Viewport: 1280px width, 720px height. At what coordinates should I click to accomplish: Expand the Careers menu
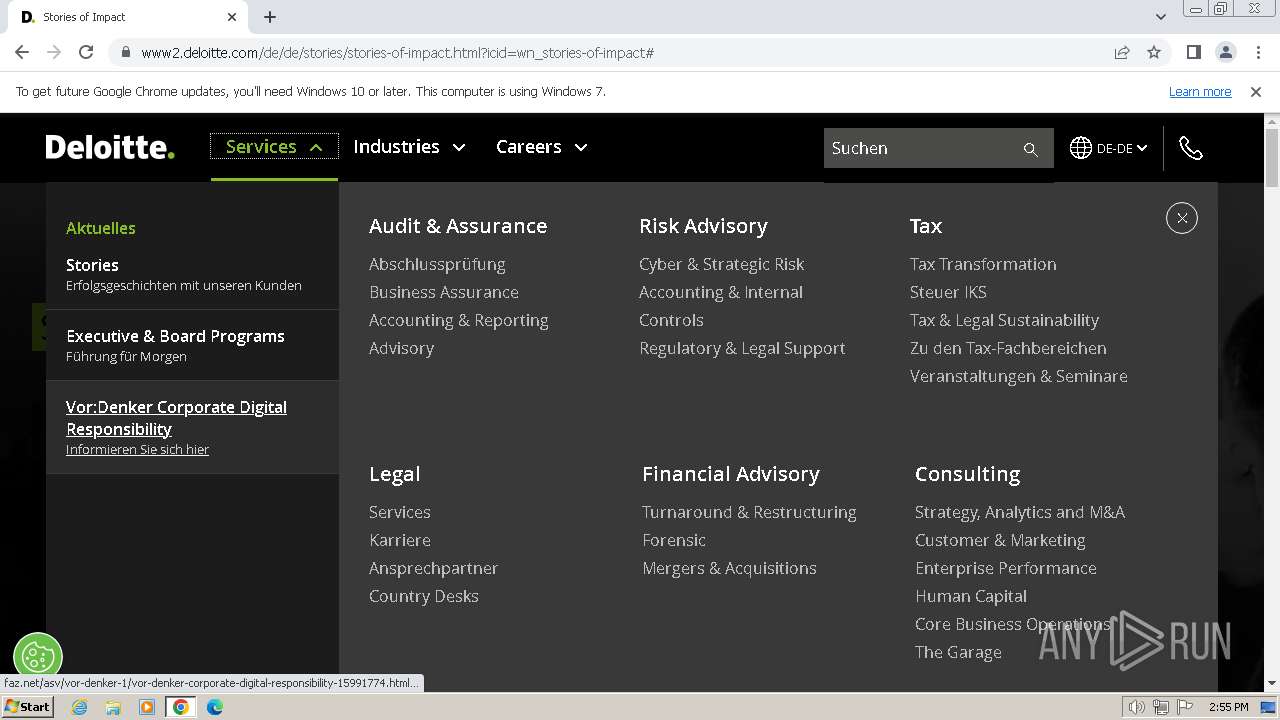coord(541,146)
